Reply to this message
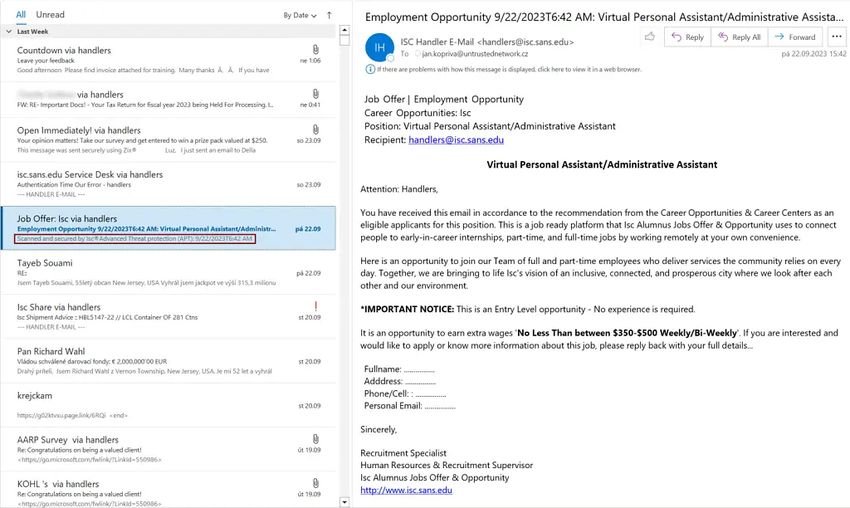 [x=687, y=37]
